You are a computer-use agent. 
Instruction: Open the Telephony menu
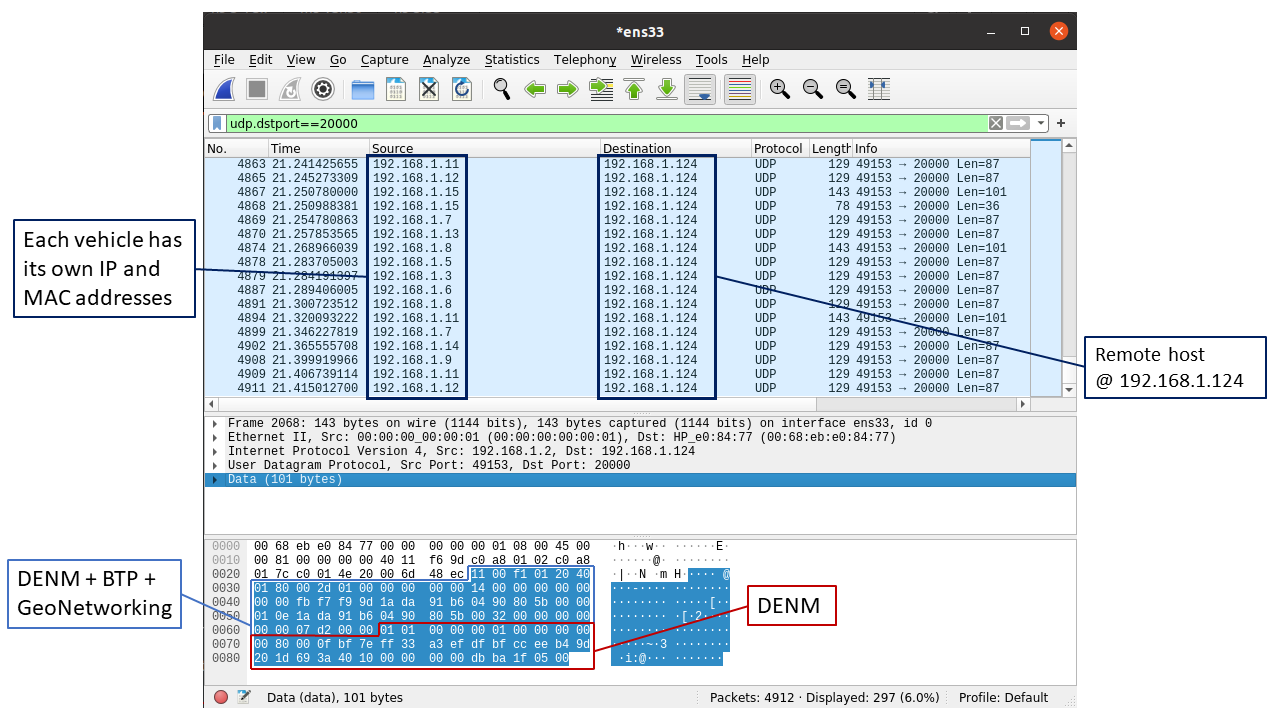coord(585,60)
